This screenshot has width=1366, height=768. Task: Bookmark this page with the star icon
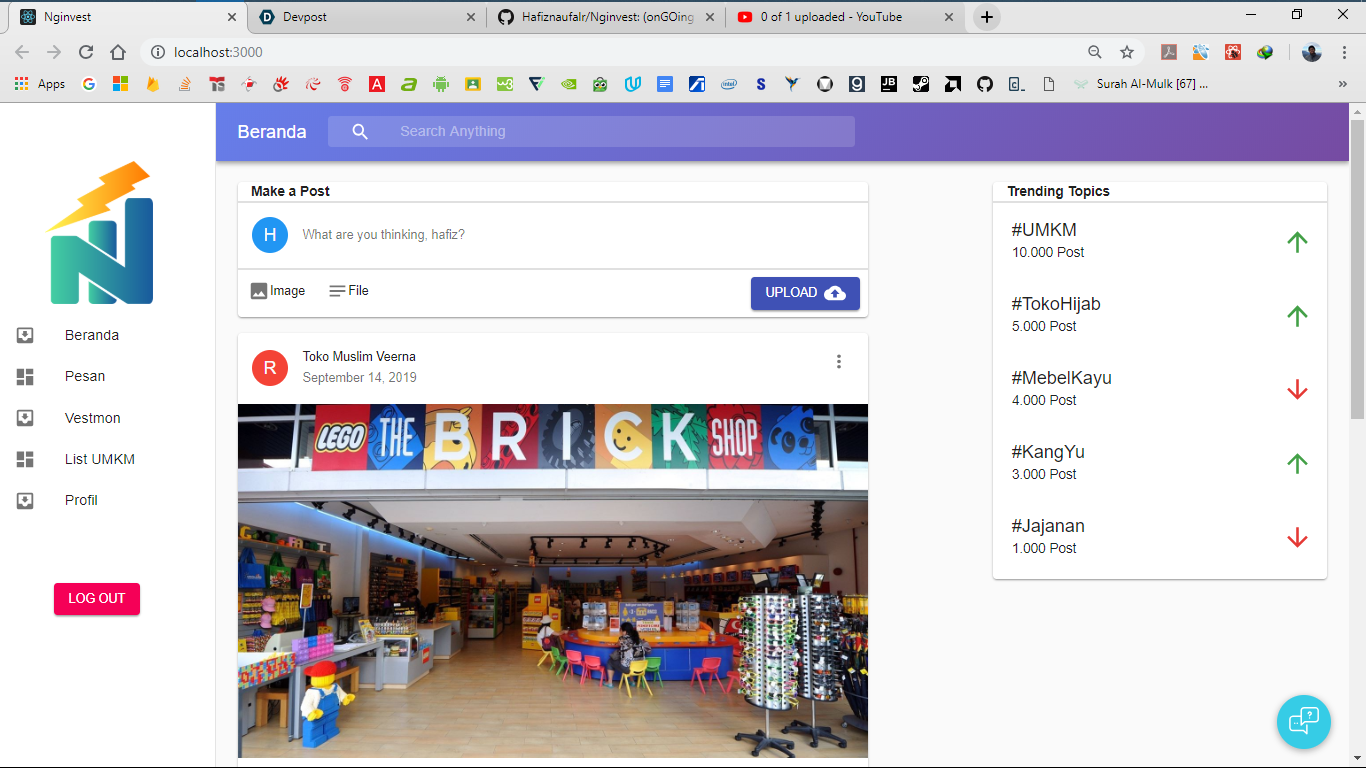click(x=1127, y=52)
